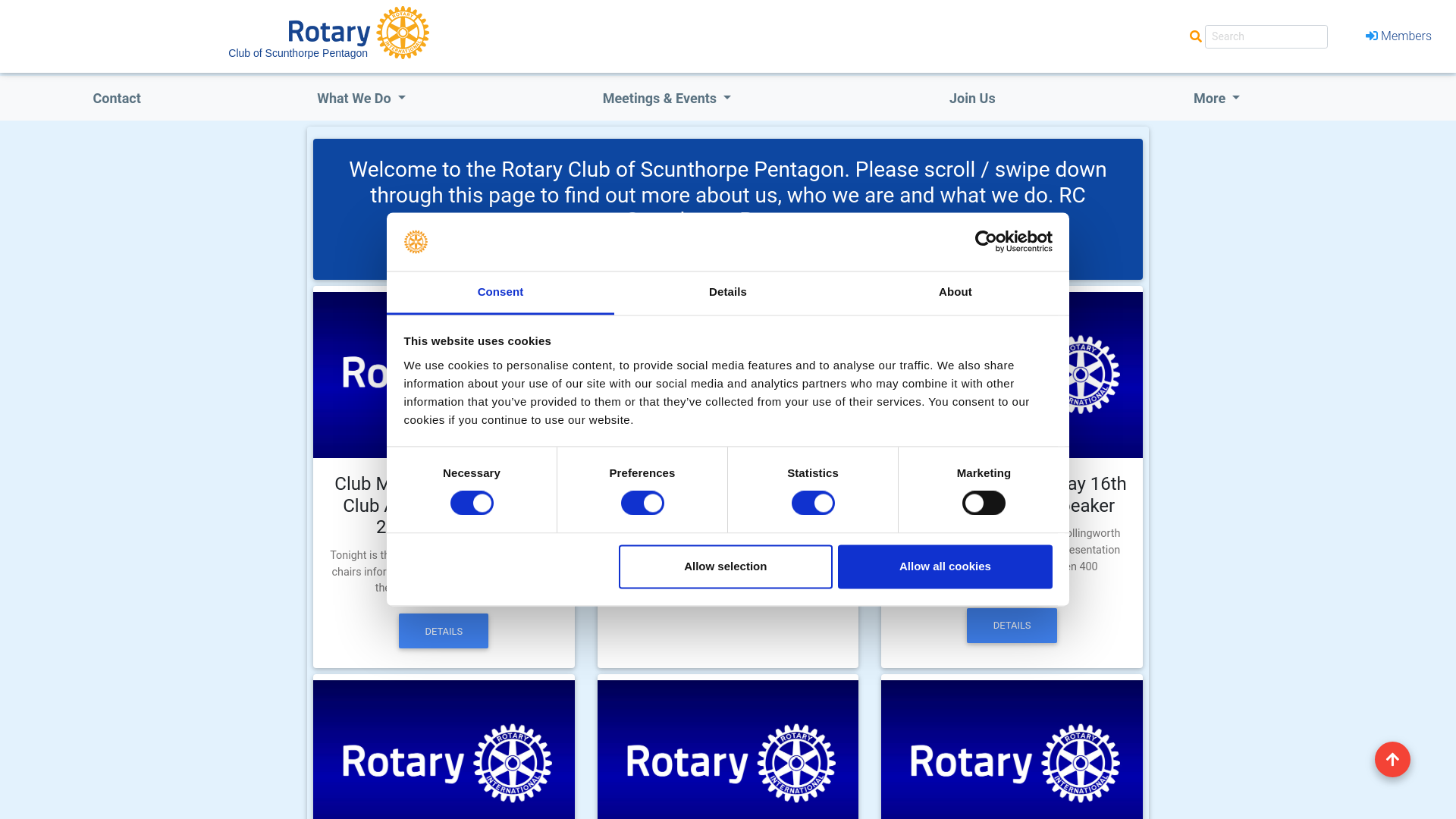Screen dimensions: 1456x819
Task: Click the Club of Scunthorpe Pentagon text
Action: coord(298,53)
